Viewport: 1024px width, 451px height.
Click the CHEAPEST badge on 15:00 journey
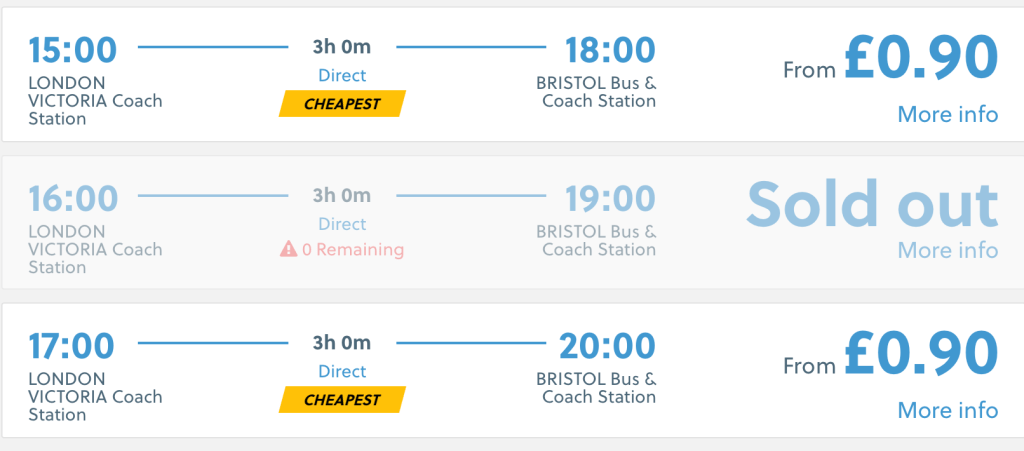pyautogui.click(x=342, y=103)
